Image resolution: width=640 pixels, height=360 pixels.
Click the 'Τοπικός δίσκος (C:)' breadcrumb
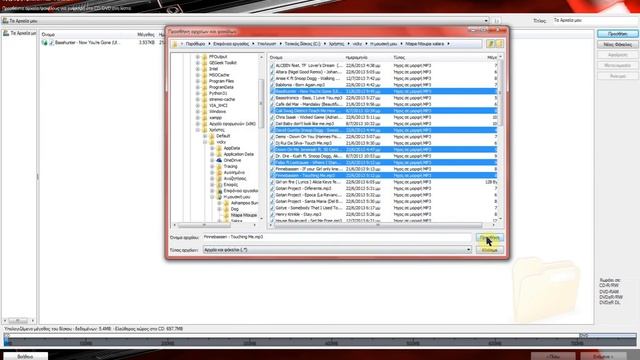click(302, 44)
